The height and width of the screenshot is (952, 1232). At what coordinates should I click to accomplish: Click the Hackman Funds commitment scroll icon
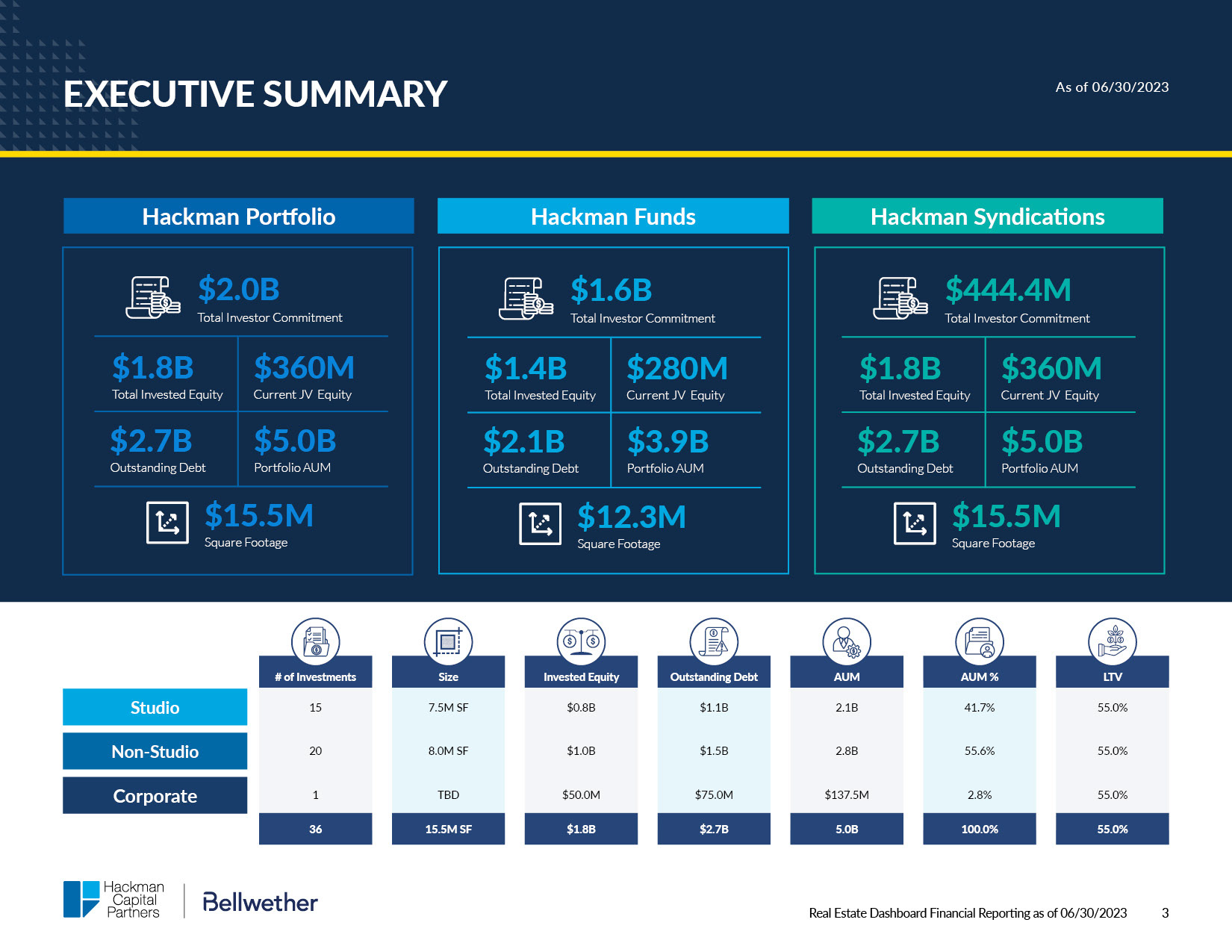click(526, 298)
